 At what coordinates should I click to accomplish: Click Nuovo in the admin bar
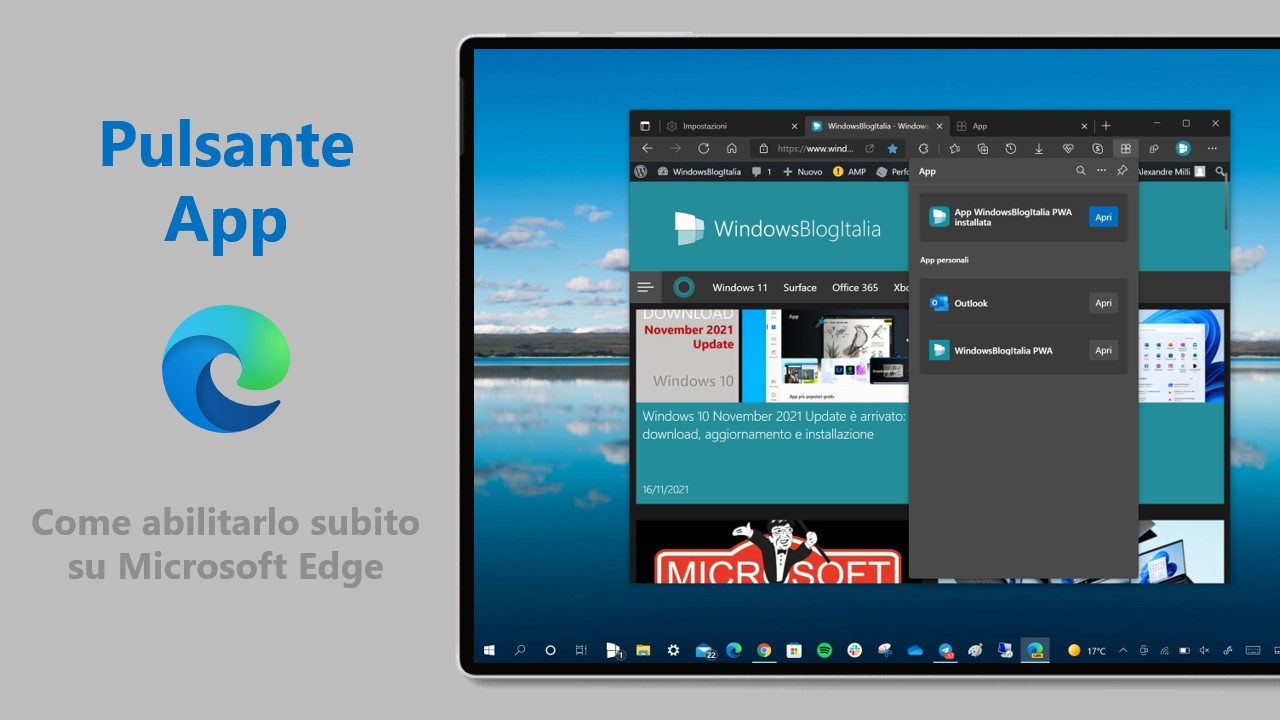pos(802,172)
